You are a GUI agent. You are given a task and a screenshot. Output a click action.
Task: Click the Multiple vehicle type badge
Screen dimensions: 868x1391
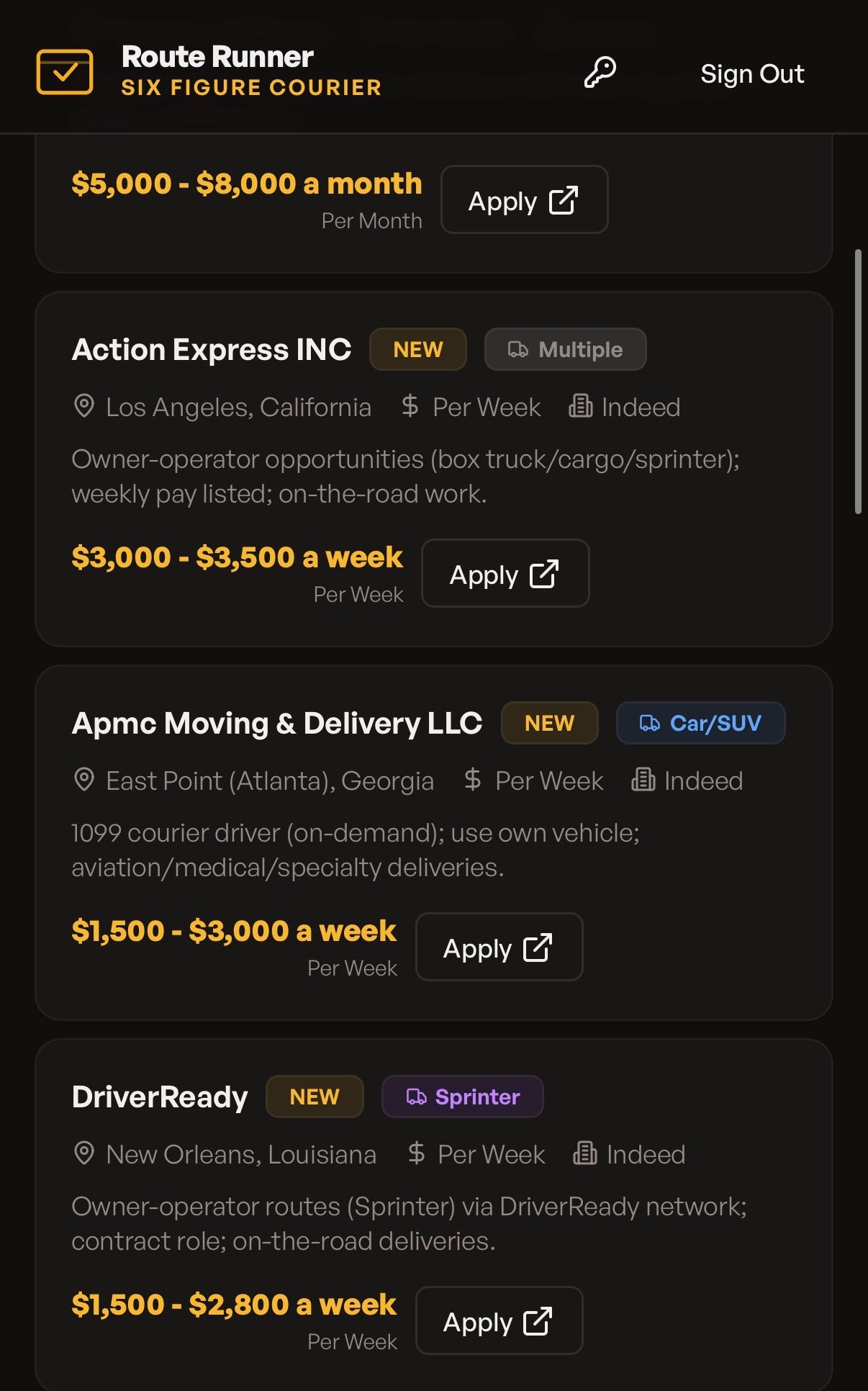click(x=565, y=350)
